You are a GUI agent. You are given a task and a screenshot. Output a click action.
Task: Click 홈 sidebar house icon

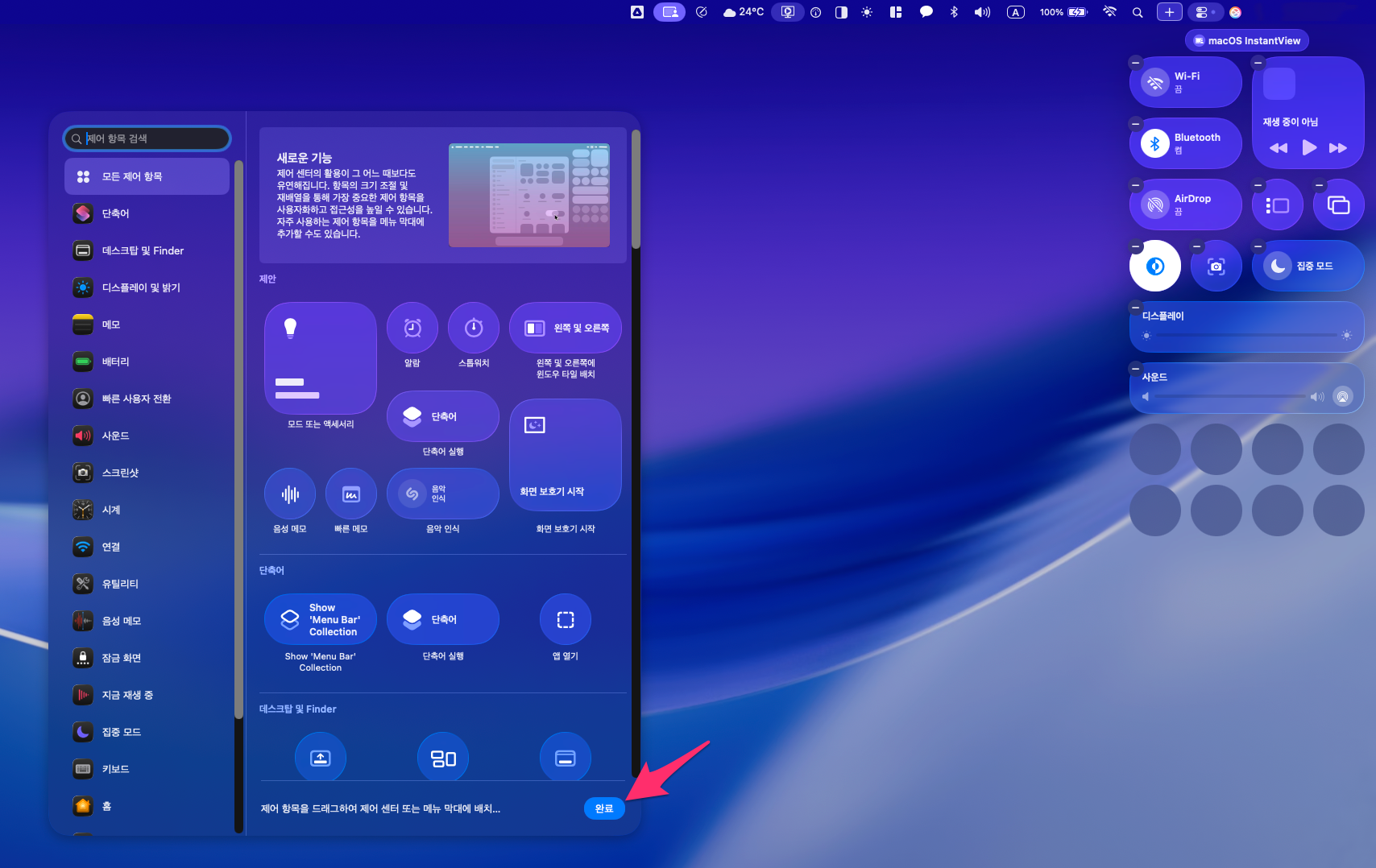[x=83, y=806]
